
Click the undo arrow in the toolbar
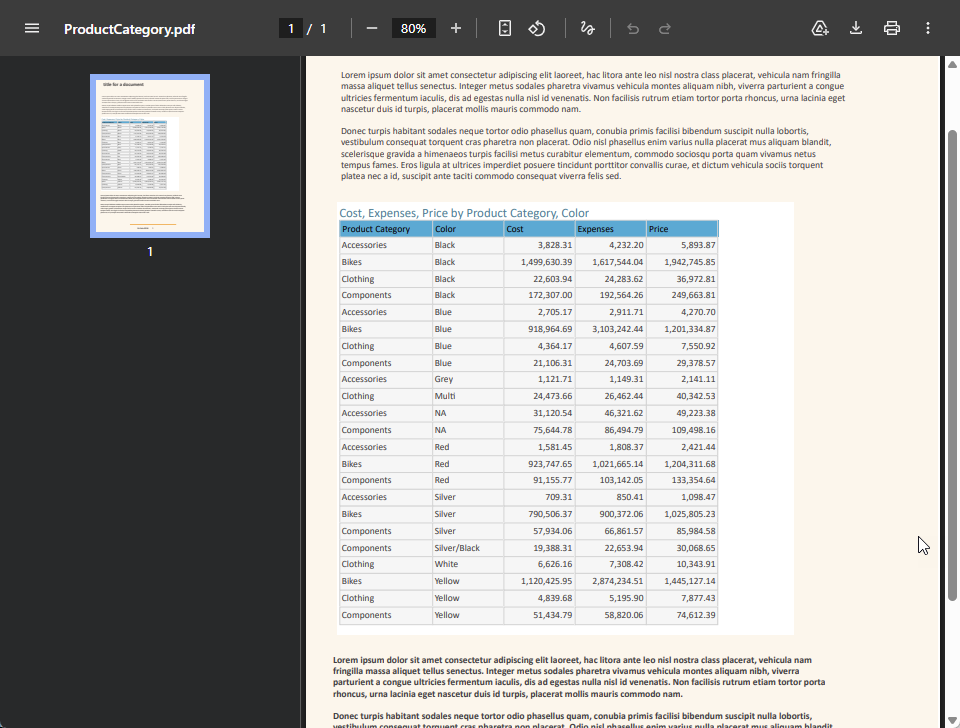[x=632, y=28]
